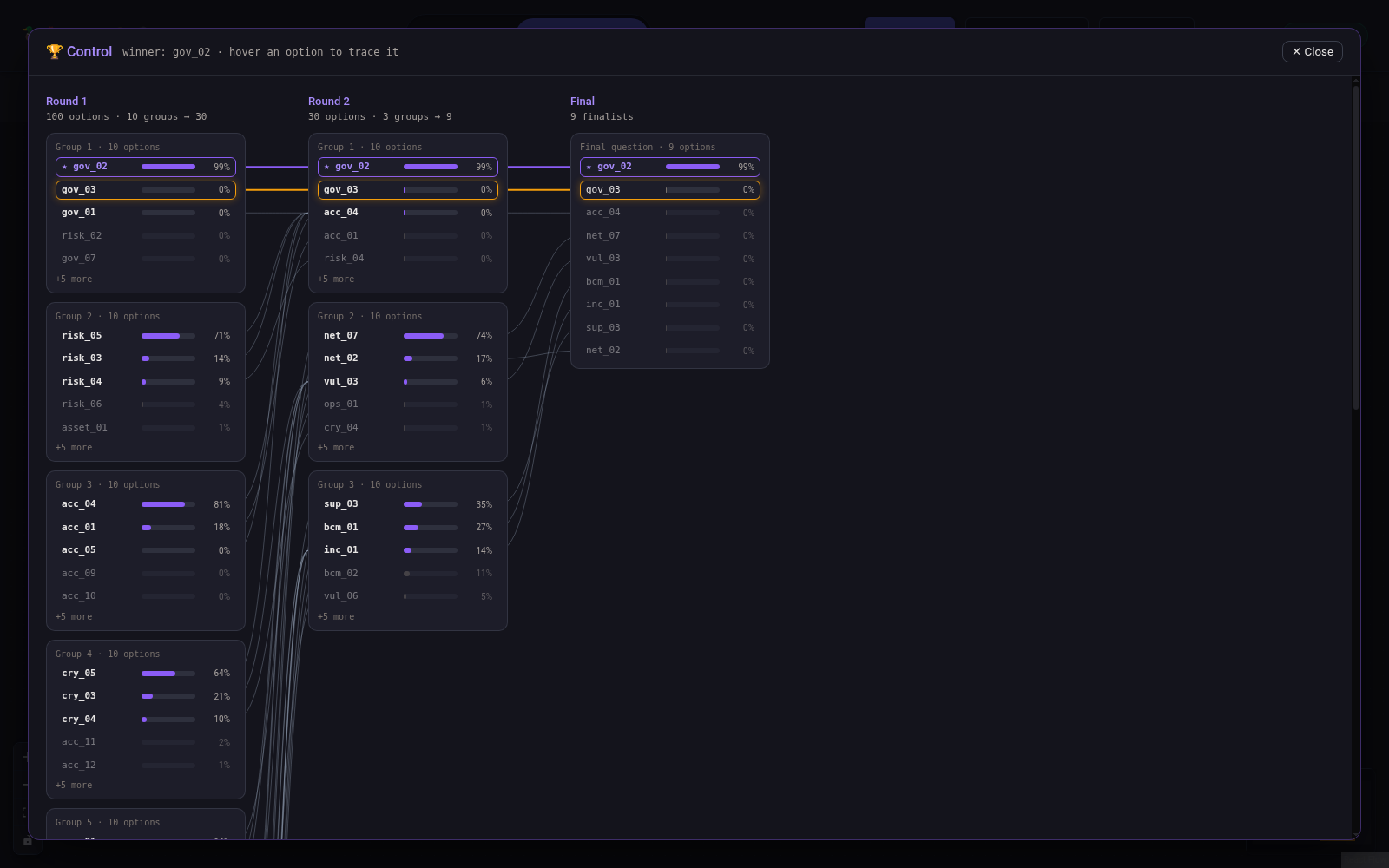Click the Final column heading
This screenshot has width=1389, height=868.
pyautogui.click(x=583, y=102)
